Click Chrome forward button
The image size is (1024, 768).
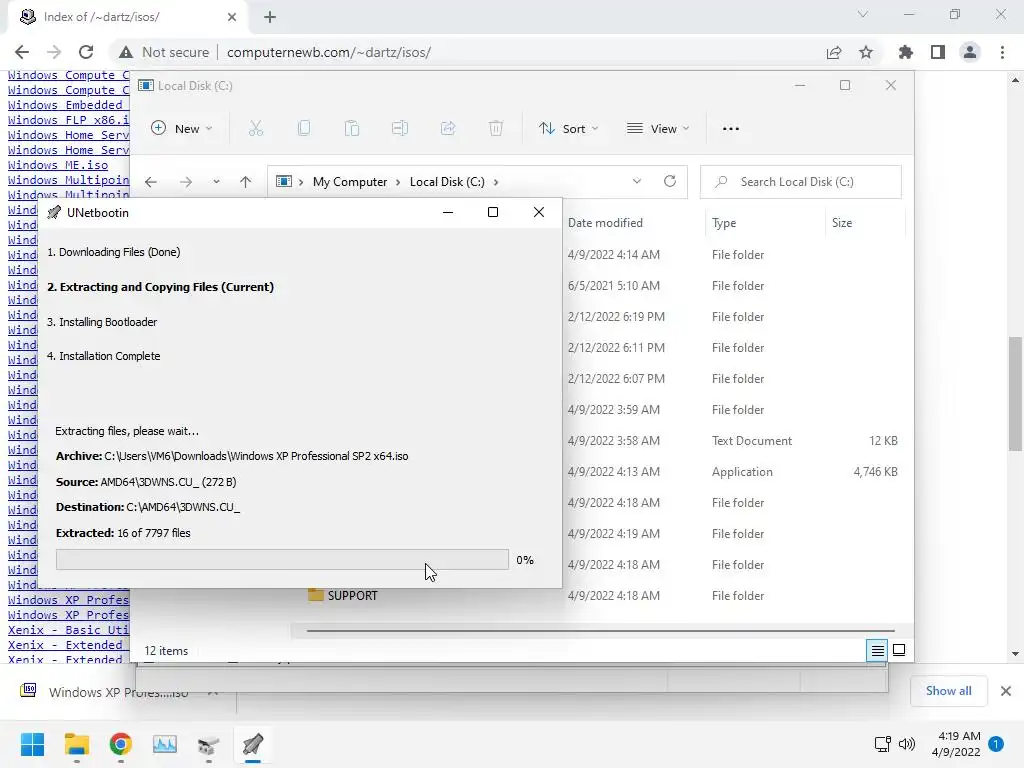pos(54,52)
